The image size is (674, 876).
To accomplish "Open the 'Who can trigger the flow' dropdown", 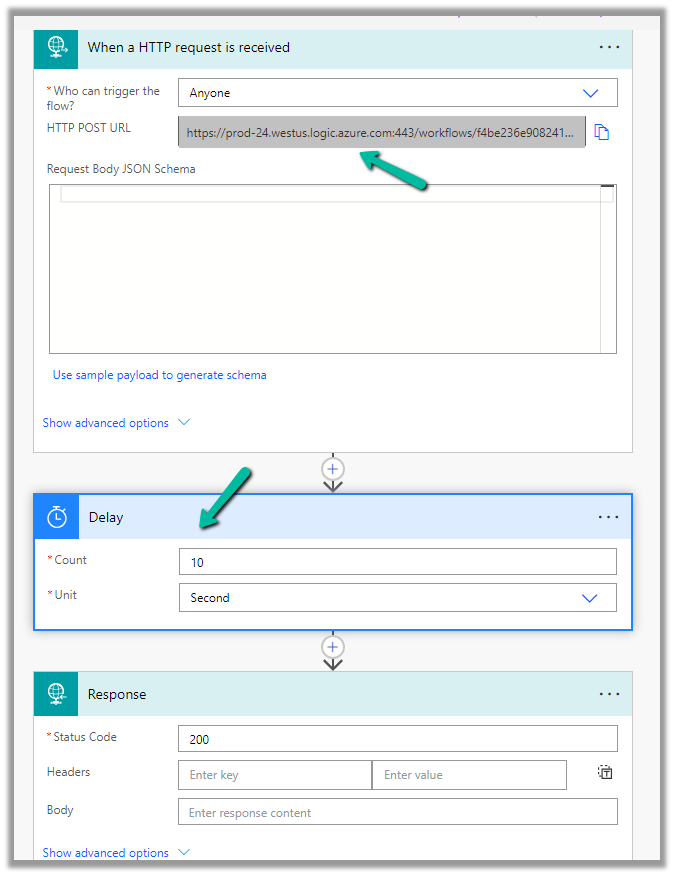I will click(398, 93).
